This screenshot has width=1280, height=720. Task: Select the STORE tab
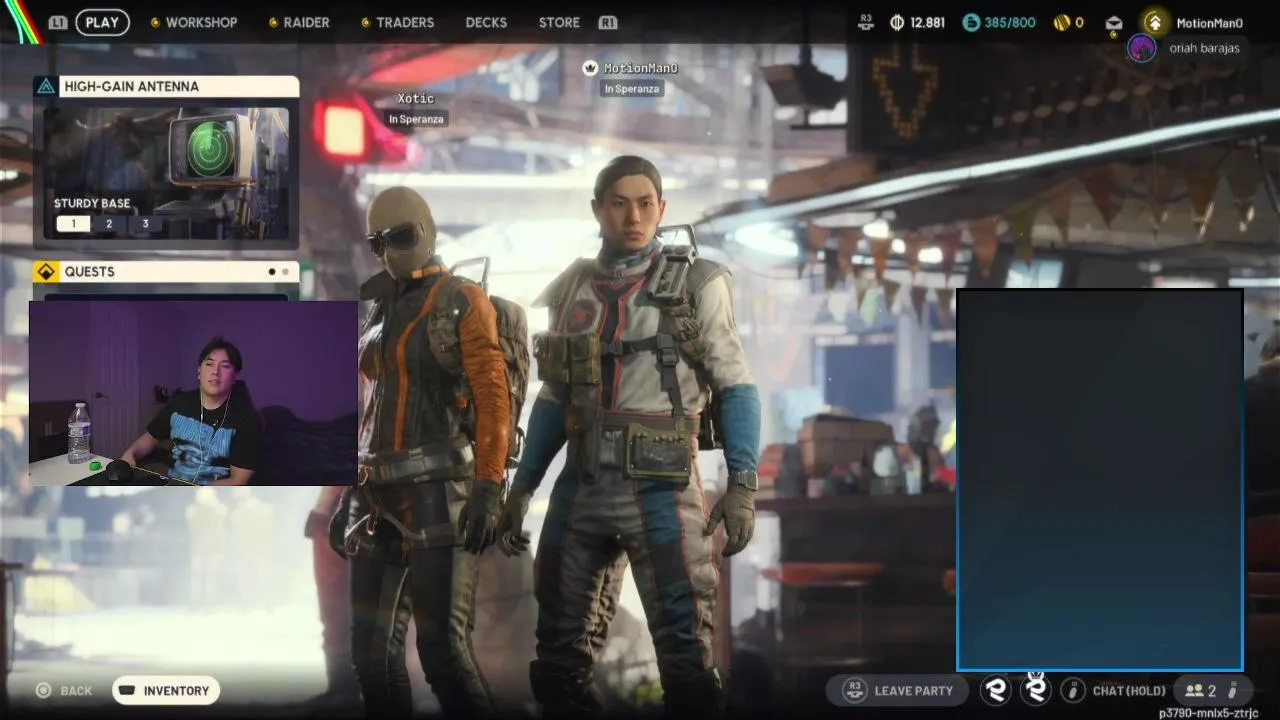559,22
